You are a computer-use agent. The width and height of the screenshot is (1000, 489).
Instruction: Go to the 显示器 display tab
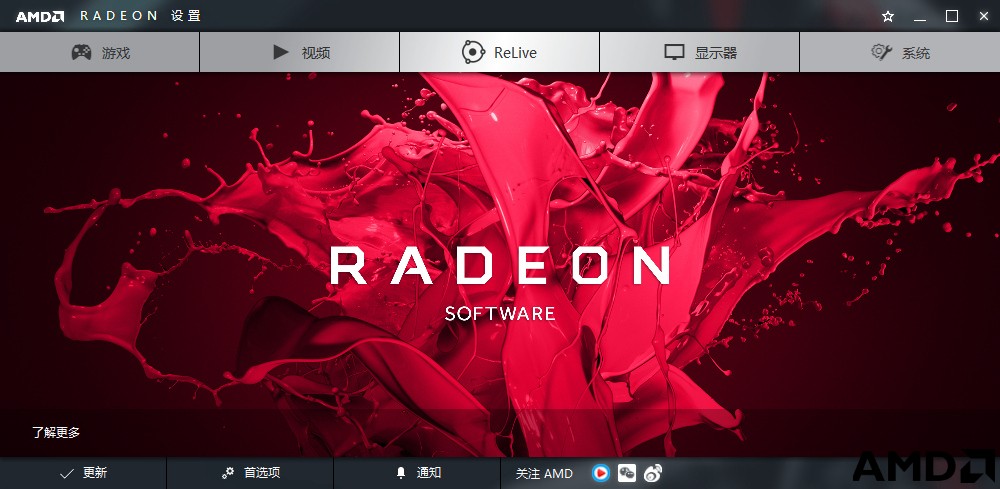pyautogui.click(x=700, y=52)
